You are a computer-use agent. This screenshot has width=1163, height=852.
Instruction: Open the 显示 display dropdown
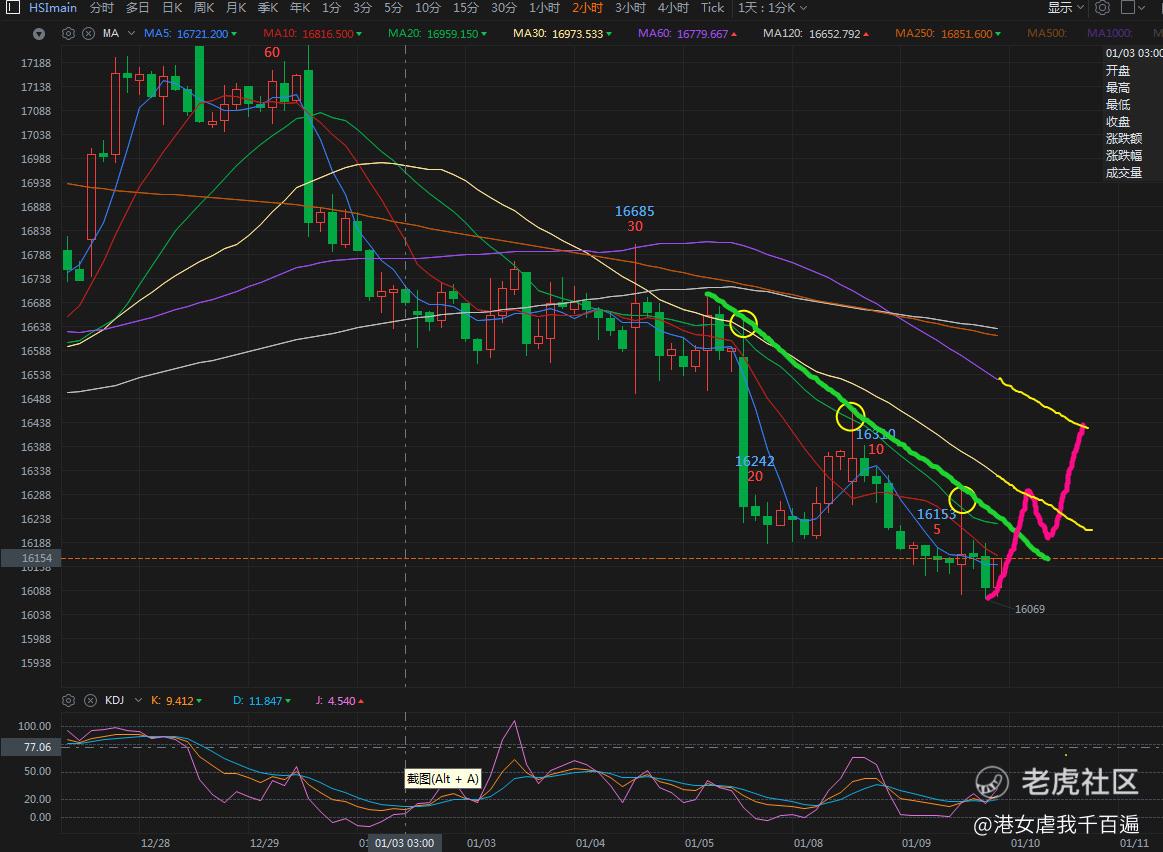[x=1066, y=8]
